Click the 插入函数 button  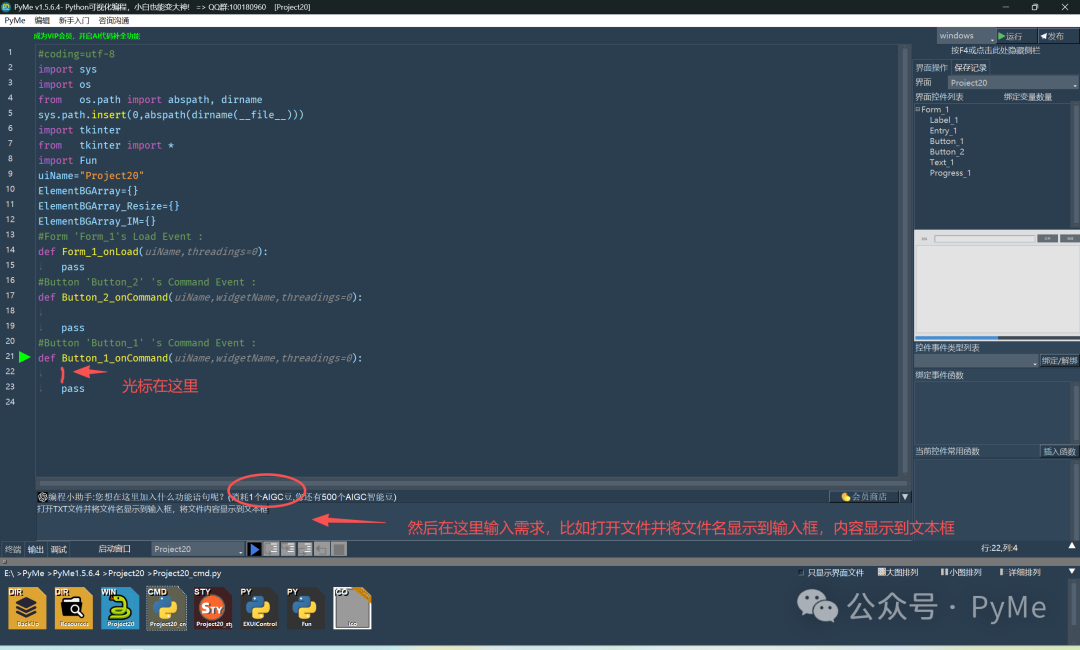(1059, 452)
